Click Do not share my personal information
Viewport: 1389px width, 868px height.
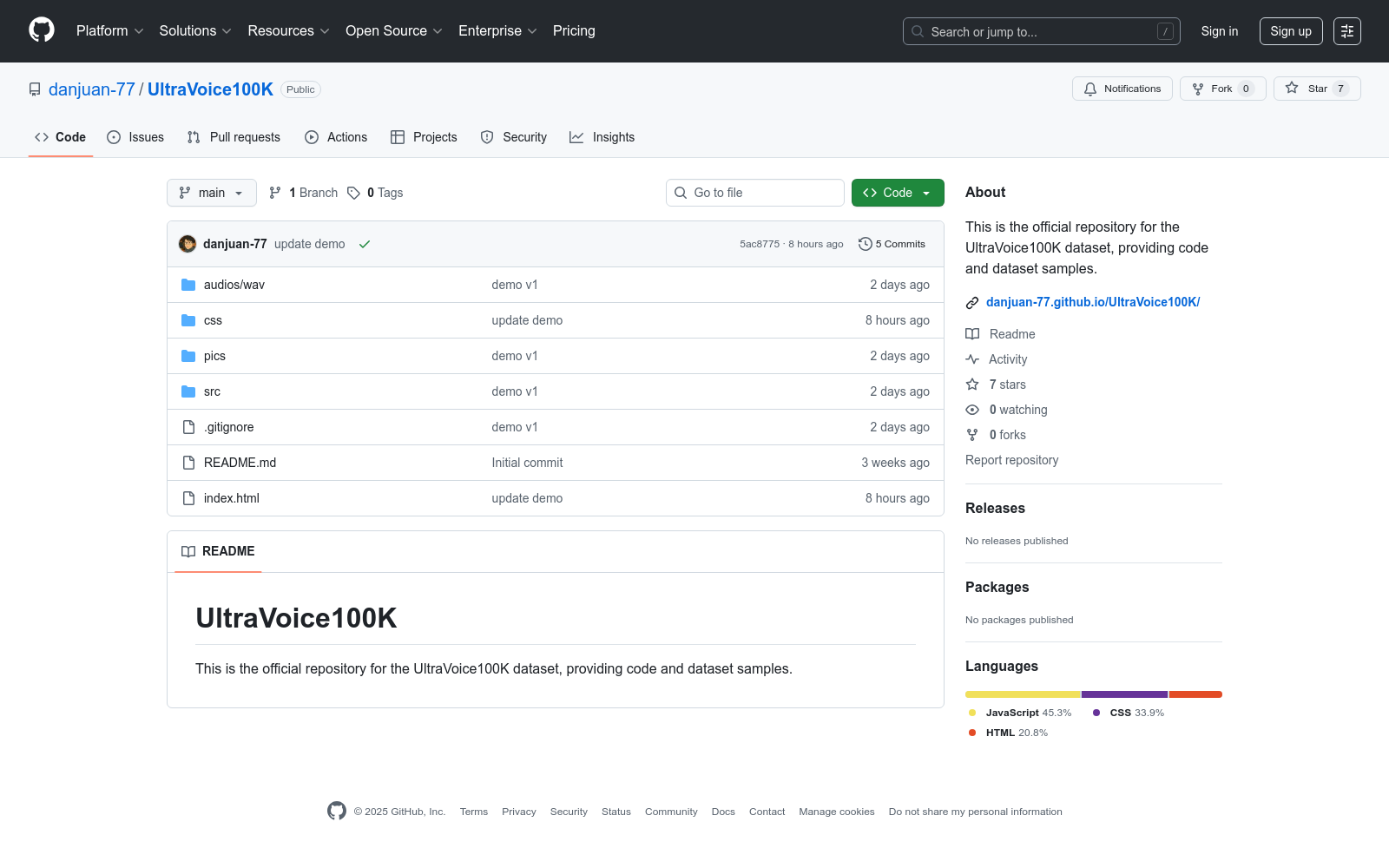click(x=976, y=812)
